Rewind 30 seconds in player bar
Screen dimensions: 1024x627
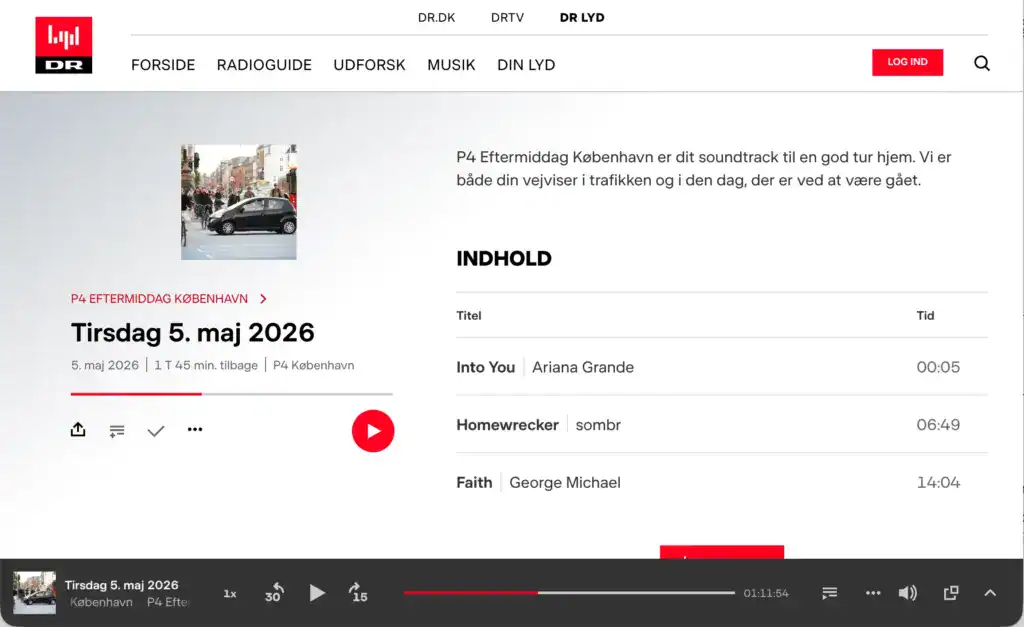pyautogui.click(x=274, y=592)
